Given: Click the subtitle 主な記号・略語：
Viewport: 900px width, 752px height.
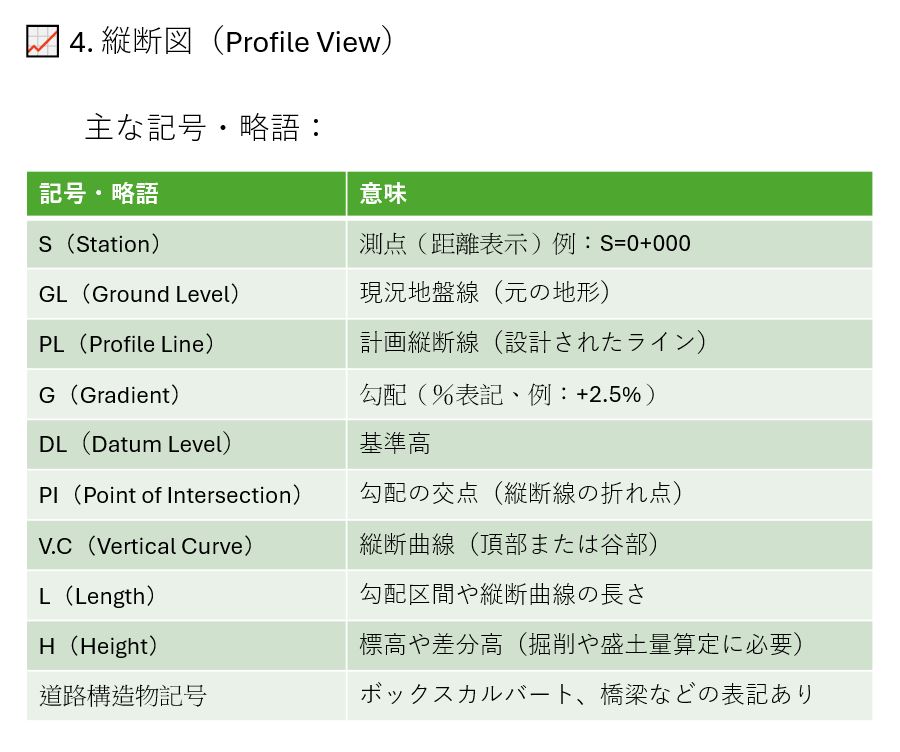Looking at the screenshot, I should coord(205,128).
